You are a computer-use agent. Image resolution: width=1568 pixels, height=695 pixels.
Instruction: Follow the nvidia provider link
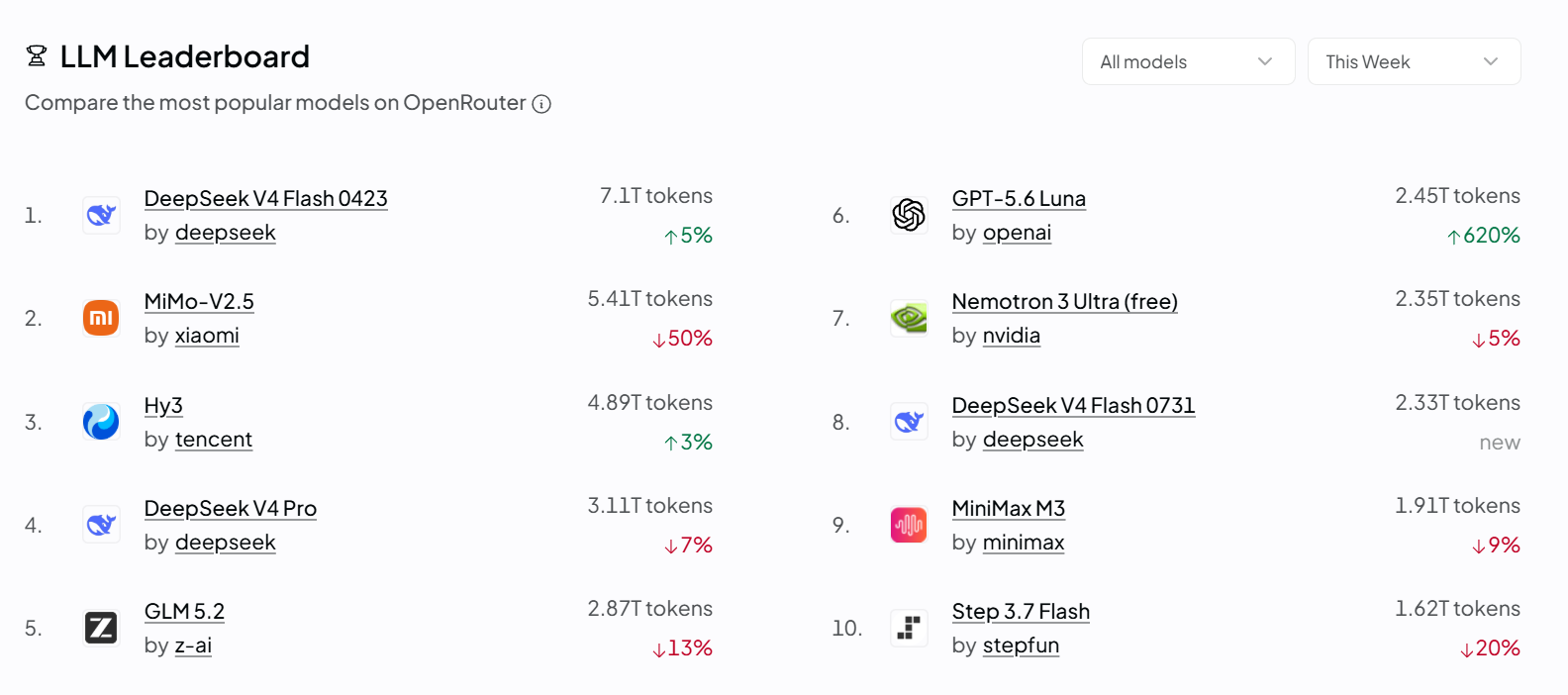[1012, 336]
